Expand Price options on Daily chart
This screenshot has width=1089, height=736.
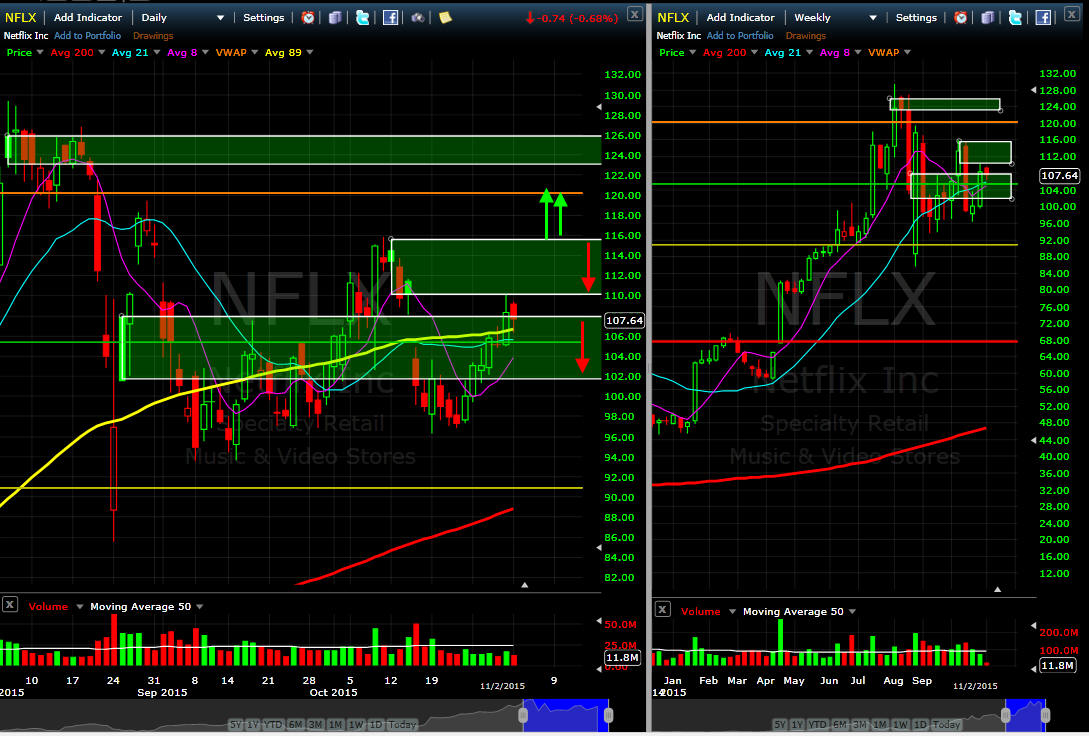click(39, 53)
